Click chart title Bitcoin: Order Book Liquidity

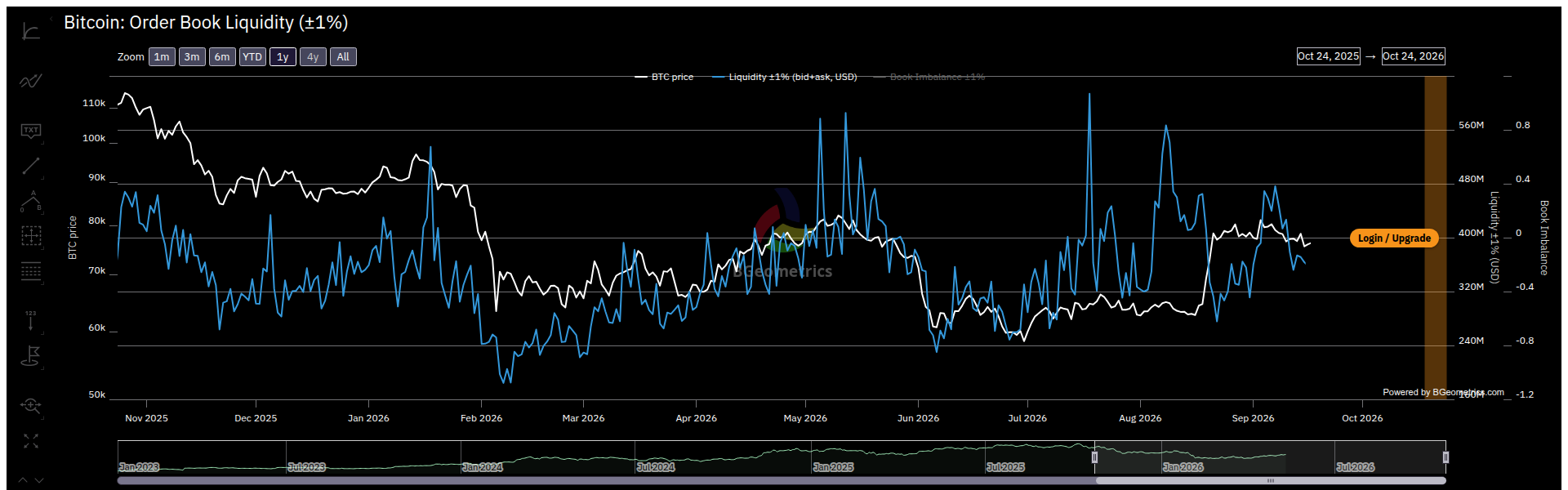pos(206,23)
